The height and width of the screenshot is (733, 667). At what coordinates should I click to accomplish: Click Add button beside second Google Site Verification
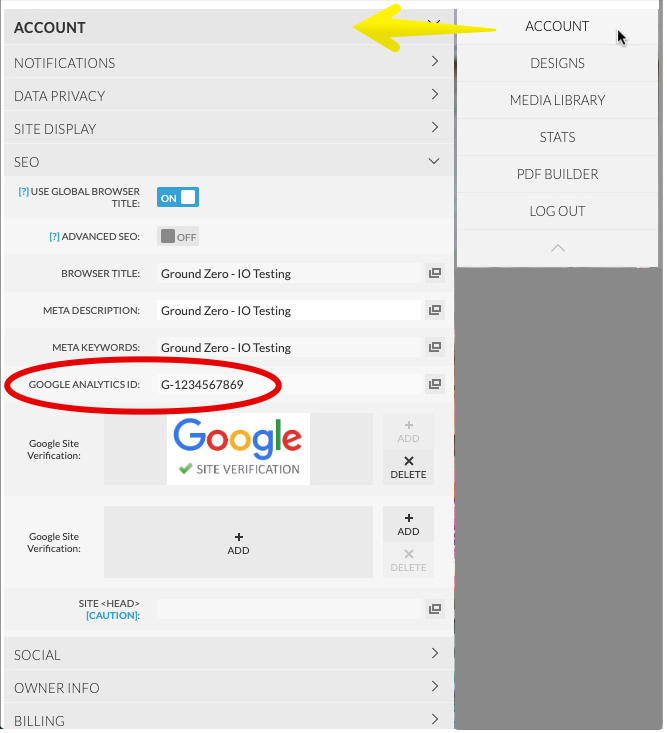point(410,526)
